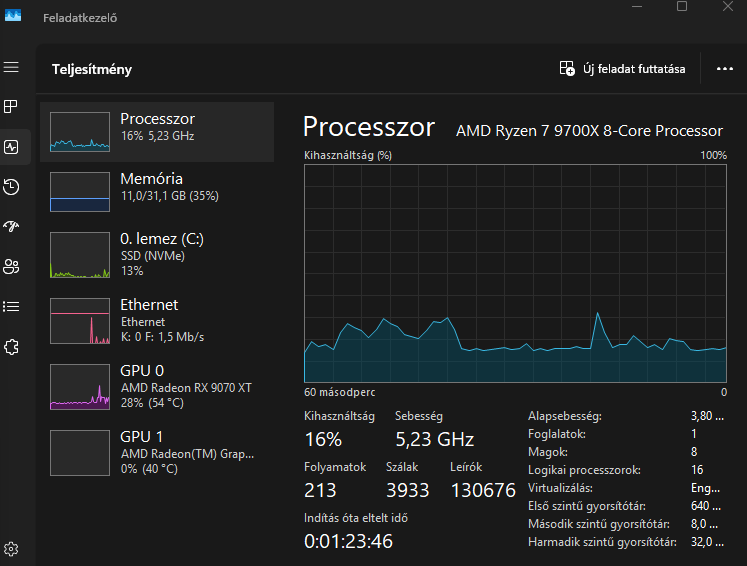747x566 pixels.
Task: Open the hamburger navigation menu
Action: 11,67
